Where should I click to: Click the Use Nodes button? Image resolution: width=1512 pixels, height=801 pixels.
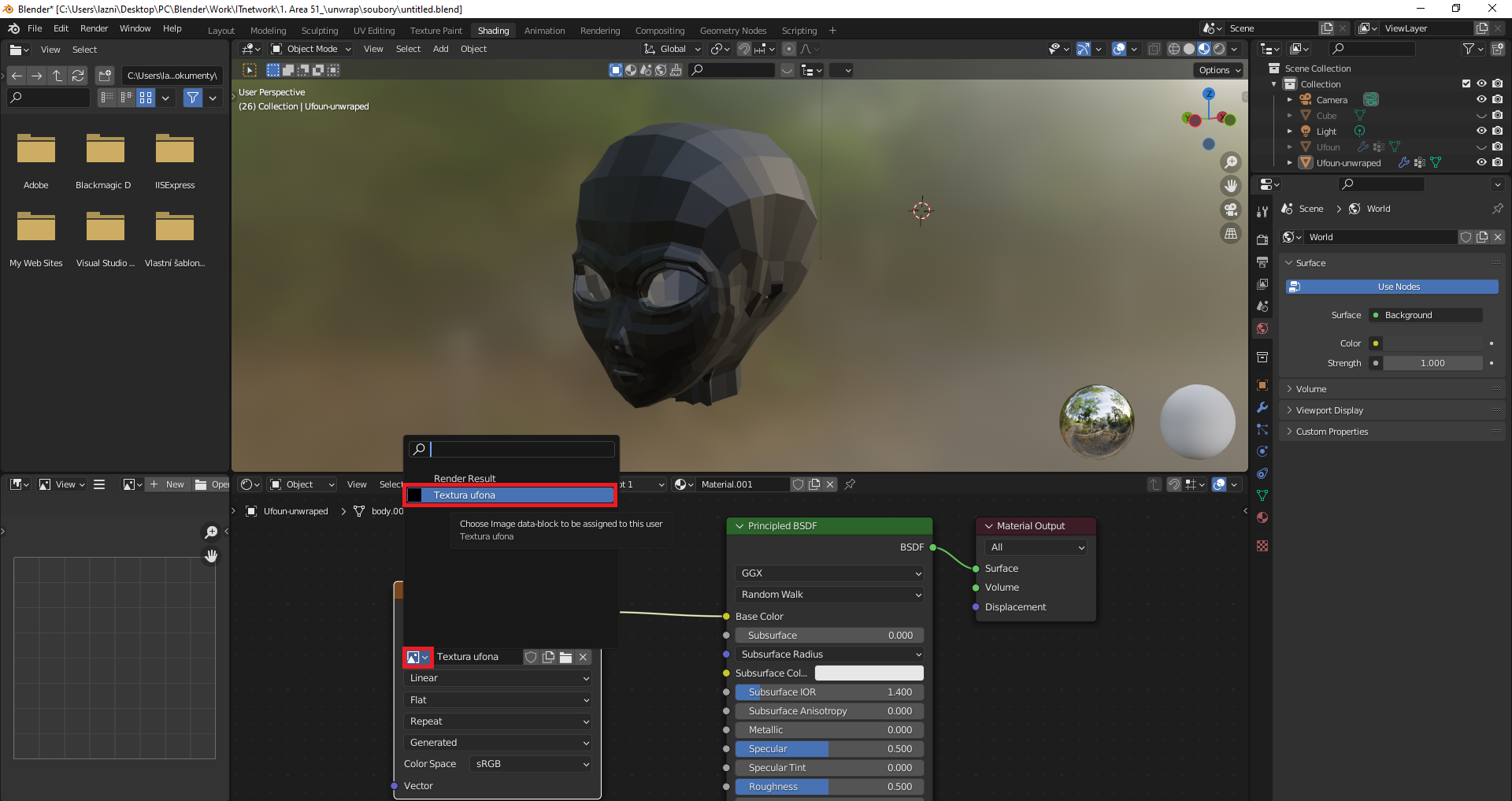coord(1399,287)
